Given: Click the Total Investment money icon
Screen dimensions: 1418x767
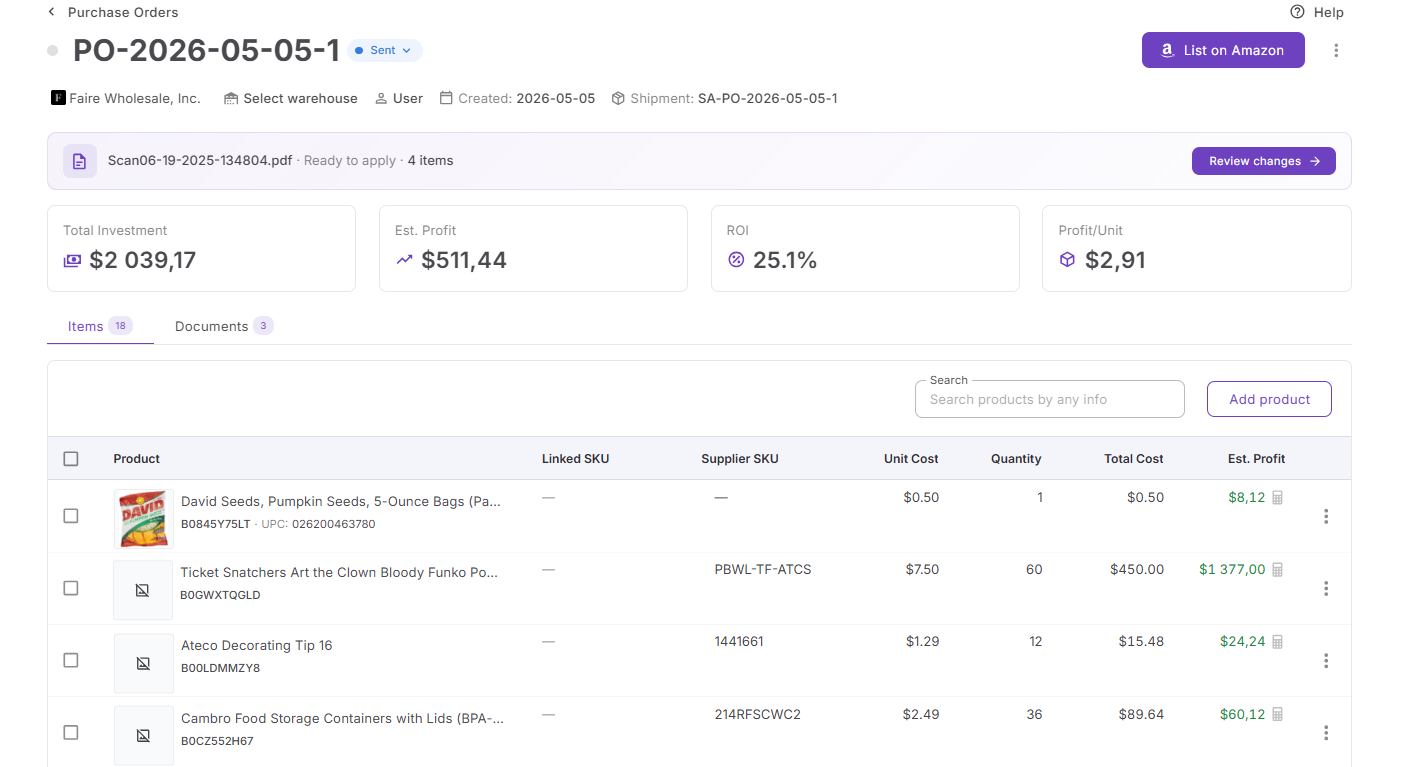Looking at the screenshot, I should [x=72, y=260].
